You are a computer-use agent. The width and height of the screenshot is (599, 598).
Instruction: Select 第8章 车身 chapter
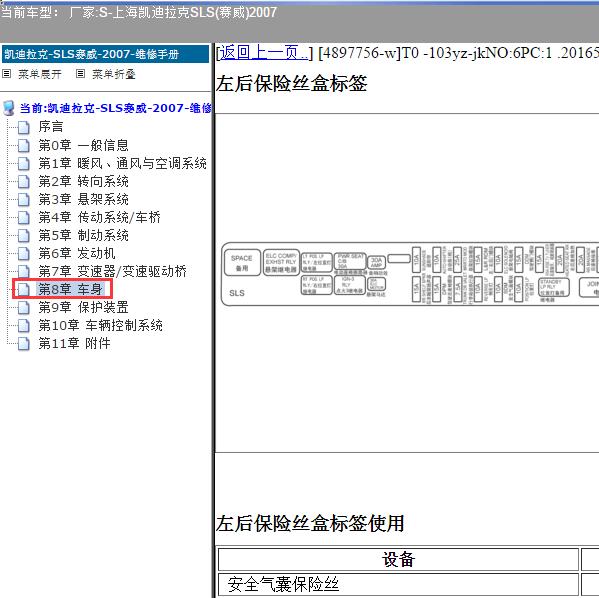point(70,289)
